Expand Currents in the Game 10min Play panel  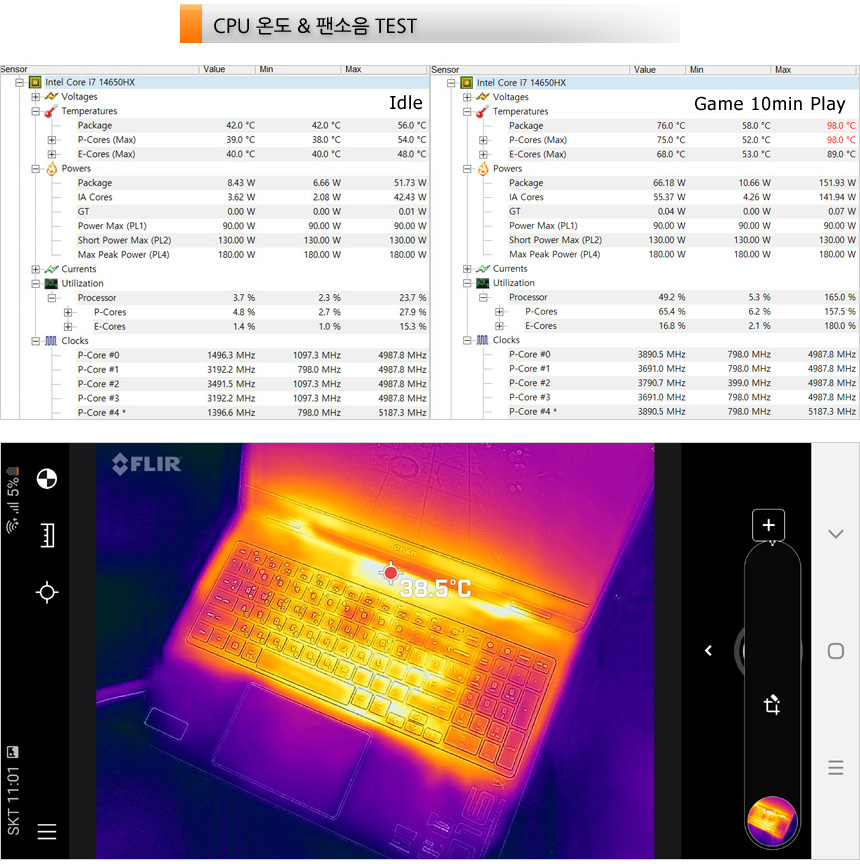point(467,269)
